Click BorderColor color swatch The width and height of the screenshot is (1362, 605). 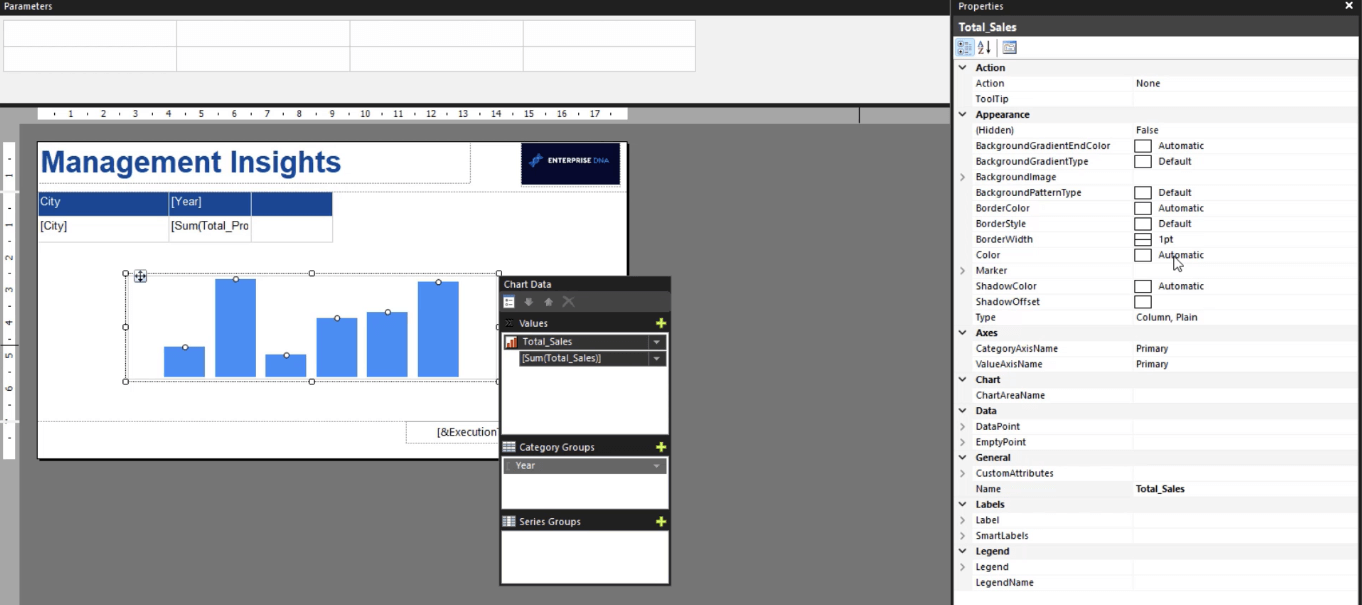tap(1143, 208)
